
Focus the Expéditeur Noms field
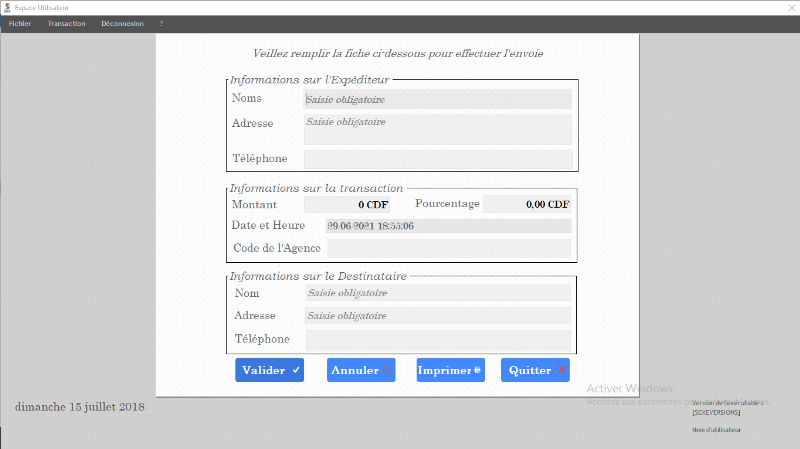coord(437,99)
